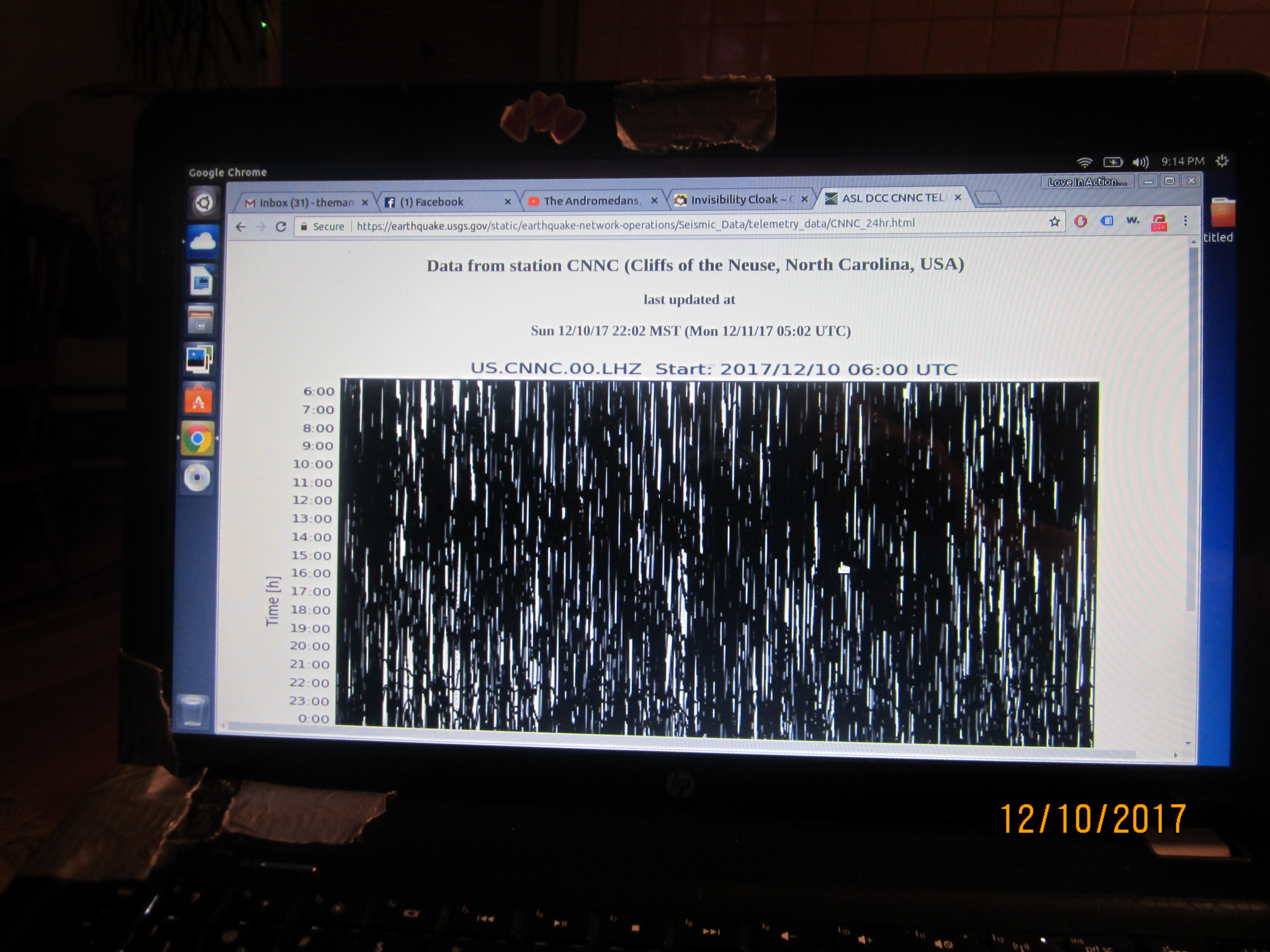
Task: Open Chrome's three-dot menu
Action: pyautogui.click(x=1185, y=221)
